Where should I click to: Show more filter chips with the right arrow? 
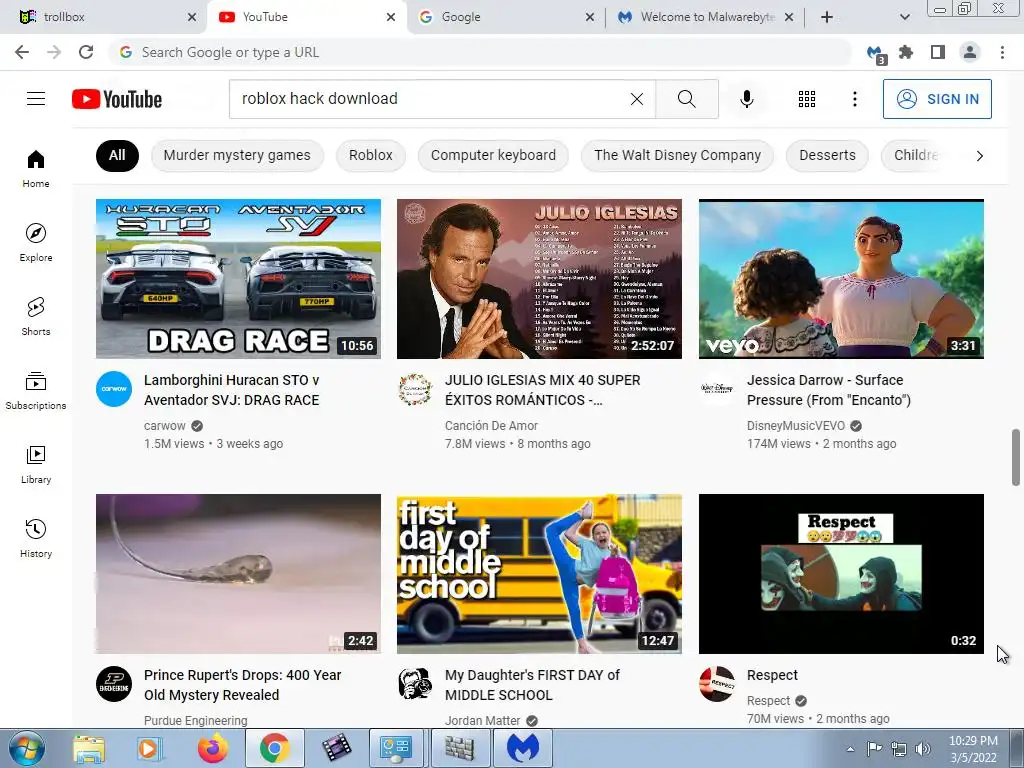coord(979,155)
